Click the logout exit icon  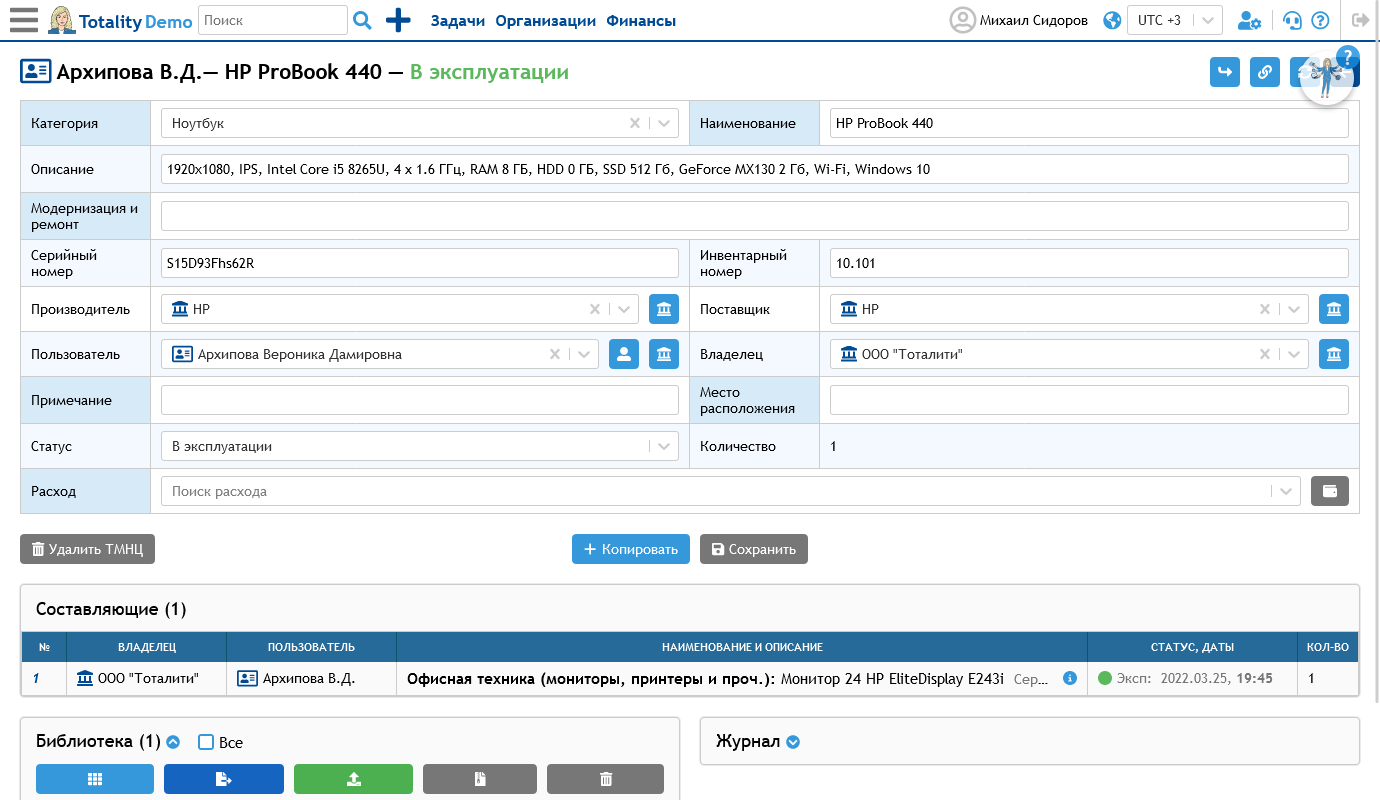click(x=1360, y=20)
